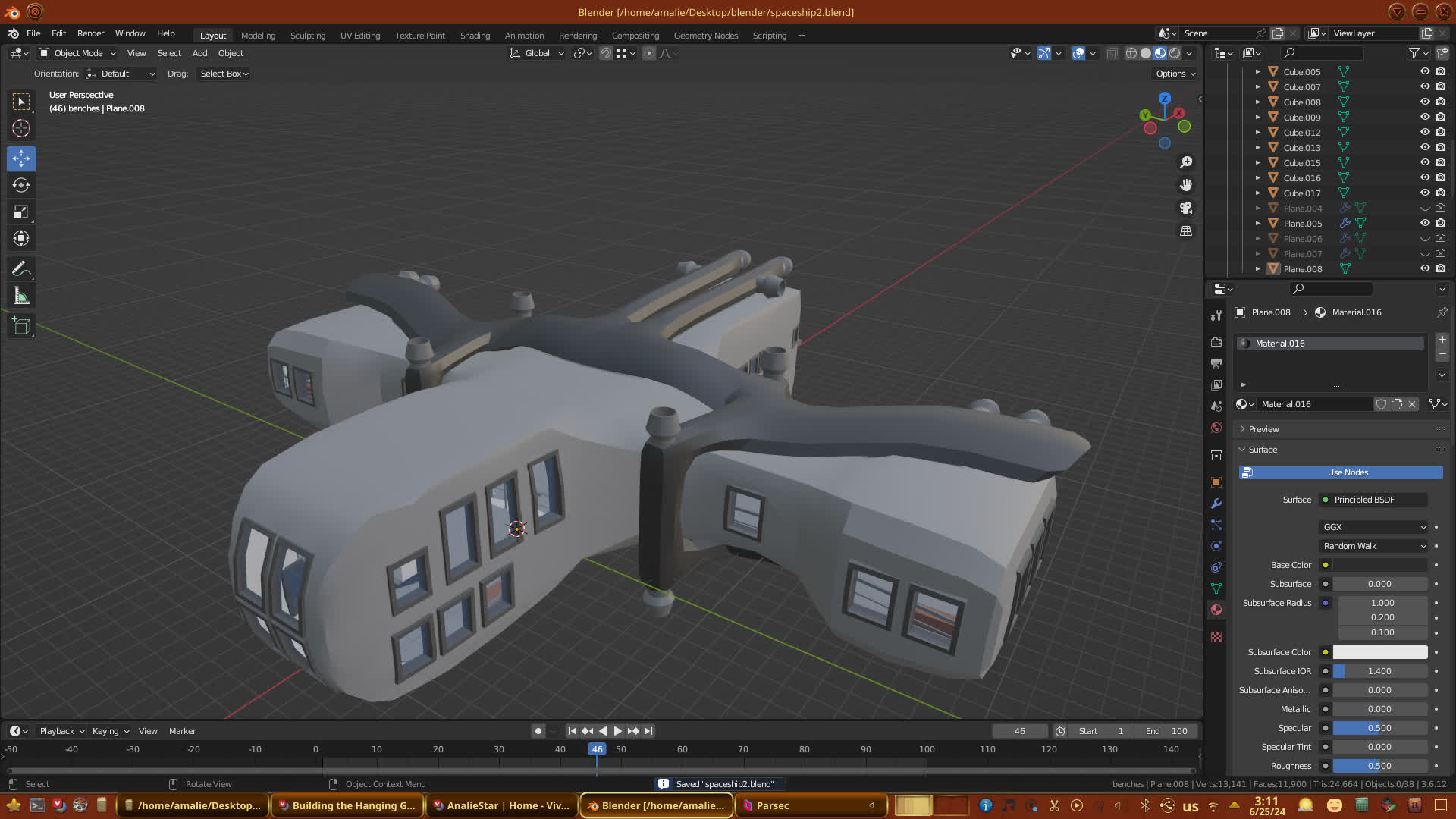The image size is (1456, 819).
Task: Select the Cursor tool in toolbar
Action: point(21,128)
